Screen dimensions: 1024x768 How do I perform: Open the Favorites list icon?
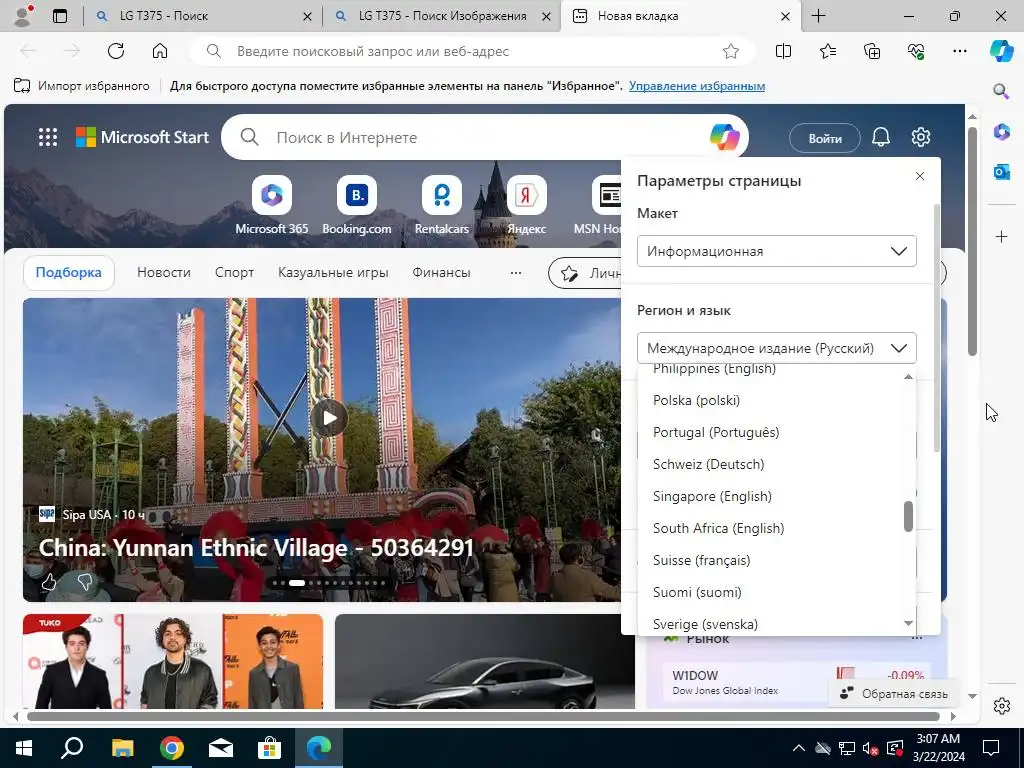827,51
